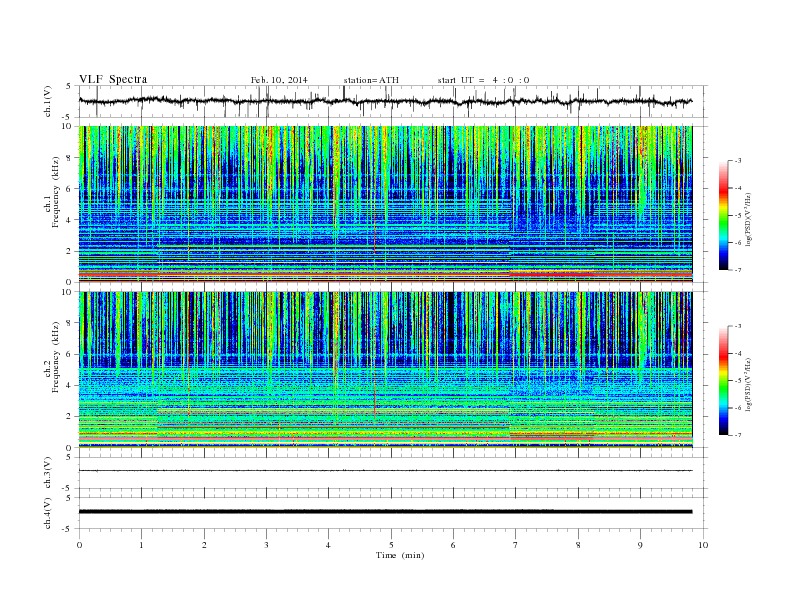Click the "4" kHz tick on ch.2 spectrogram
Screen dimensions: 792x612
point(68,386)
